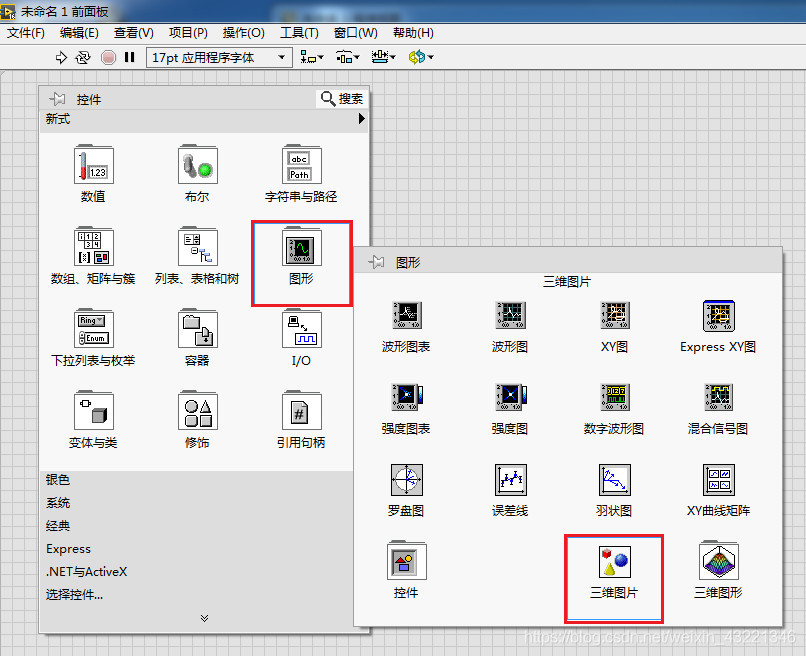Open the 数组、矩阵与簇 palette
The height and width of the screenshot is (656, 806).
point(93,247)
